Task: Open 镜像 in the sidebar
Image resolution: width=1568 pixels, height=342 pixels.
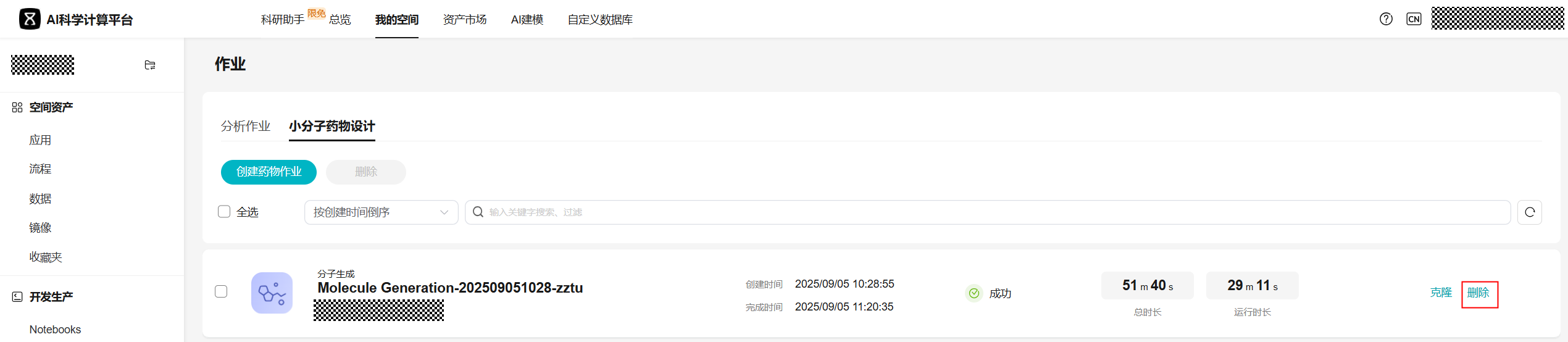Action: click(40, 228)
